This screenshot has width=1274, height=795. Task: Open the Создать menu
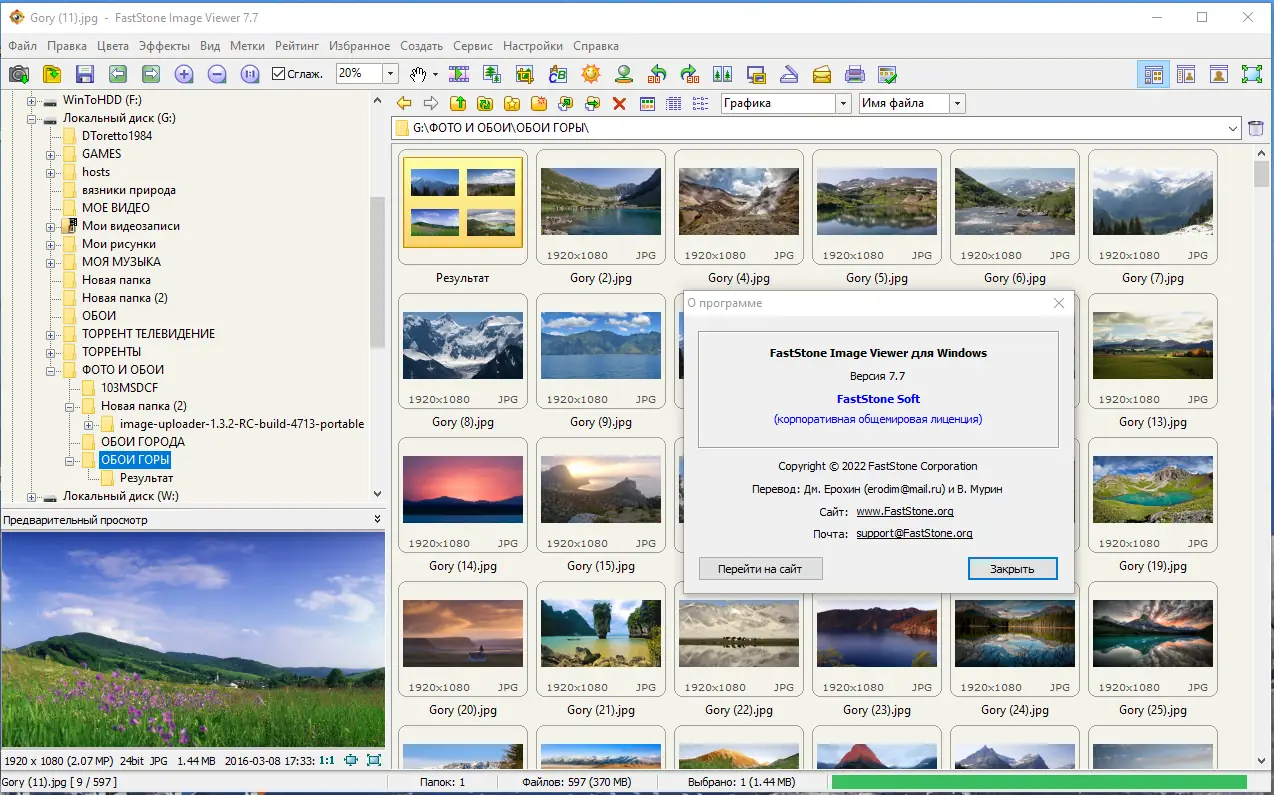click(x=421, y=46)
